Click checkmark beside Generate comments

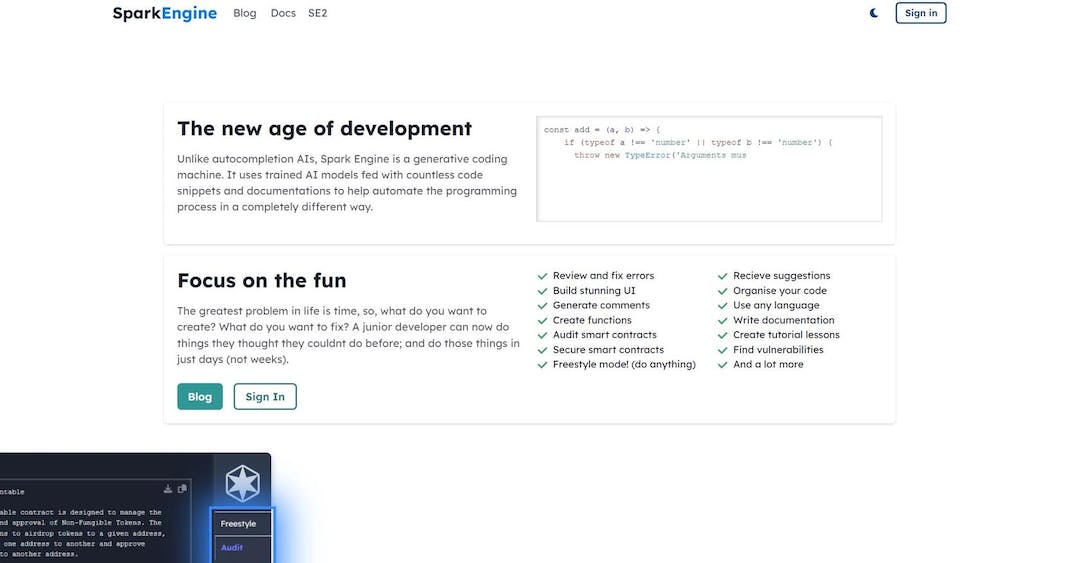(x=542, y=305)
